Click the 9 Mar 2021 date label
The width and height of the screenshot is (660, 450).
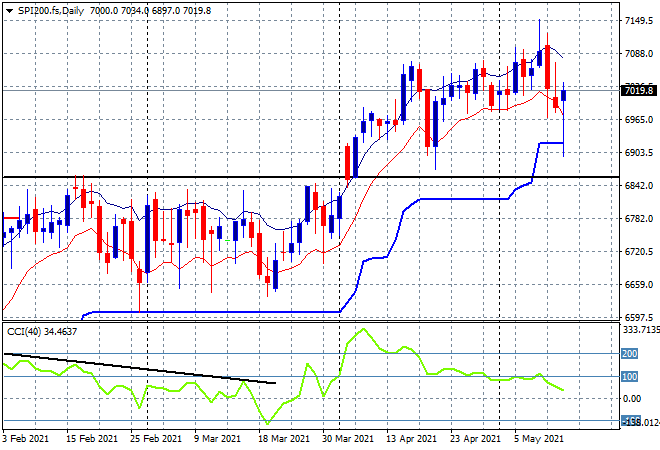click(217, 439)
